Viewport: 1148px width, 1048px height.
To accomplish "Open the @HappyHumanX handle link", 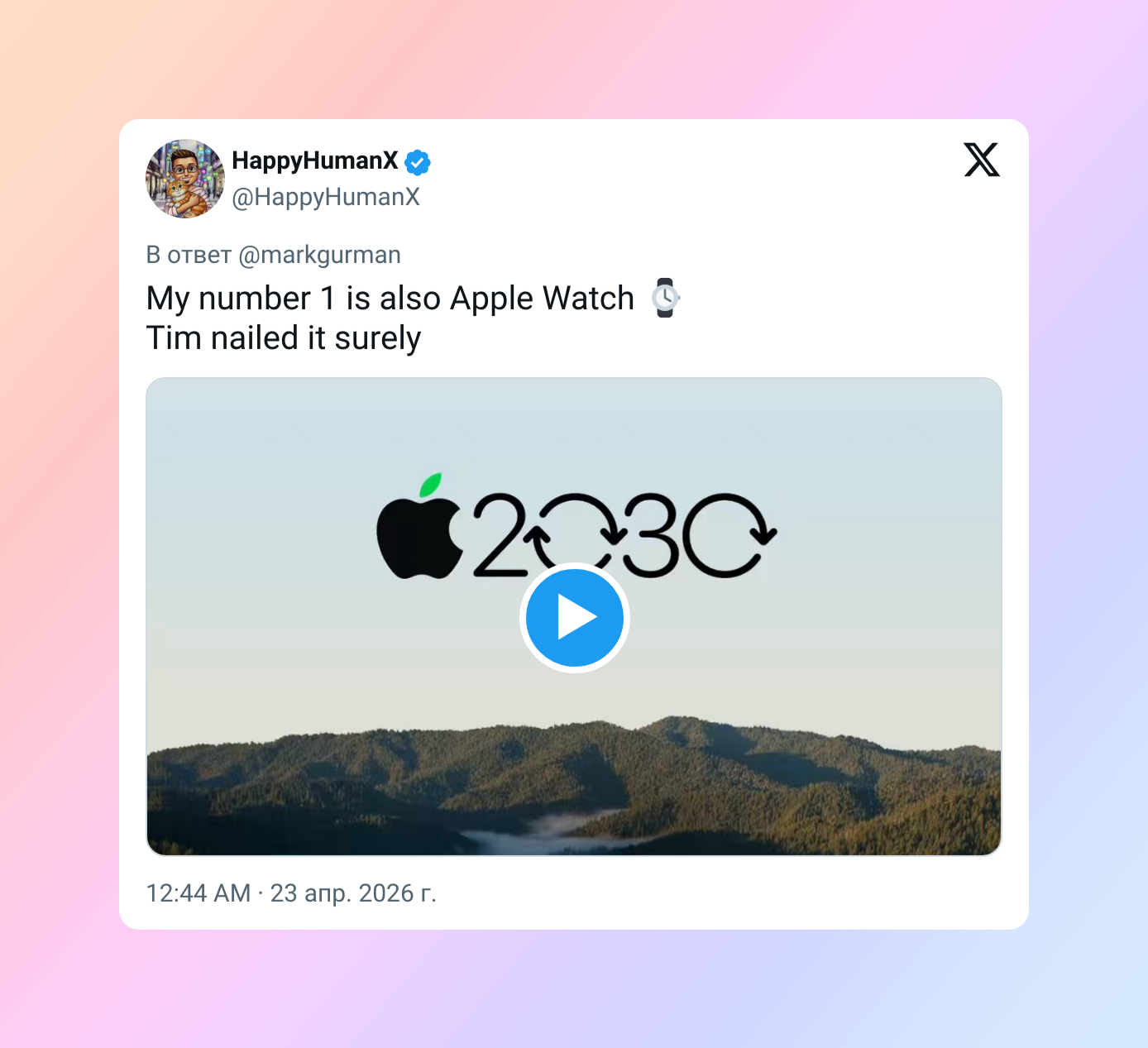I will [x=326, y=197].
